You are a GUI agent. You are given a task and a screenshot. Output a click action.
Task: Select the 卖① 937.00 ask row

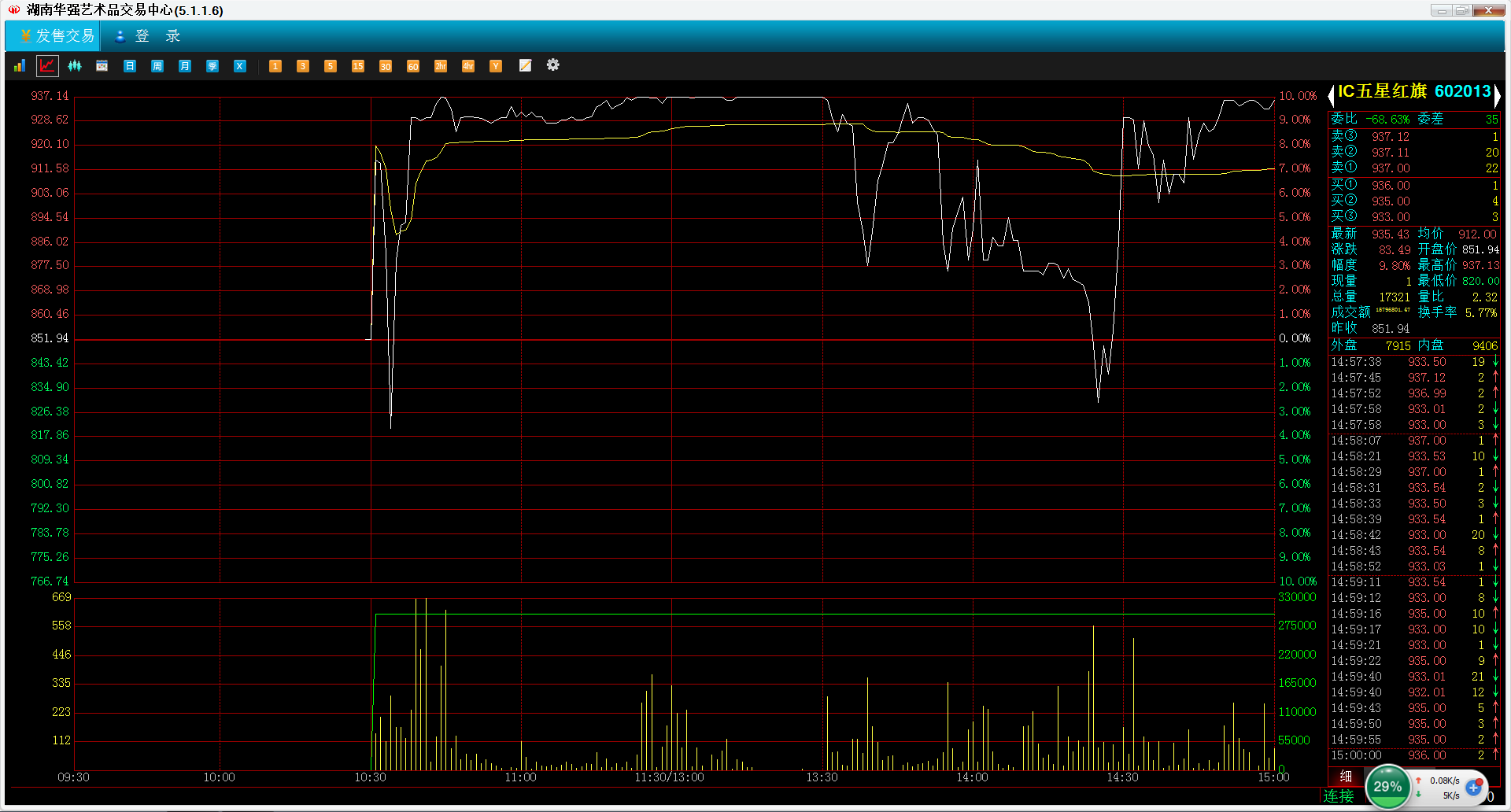tap(1414, 168)
